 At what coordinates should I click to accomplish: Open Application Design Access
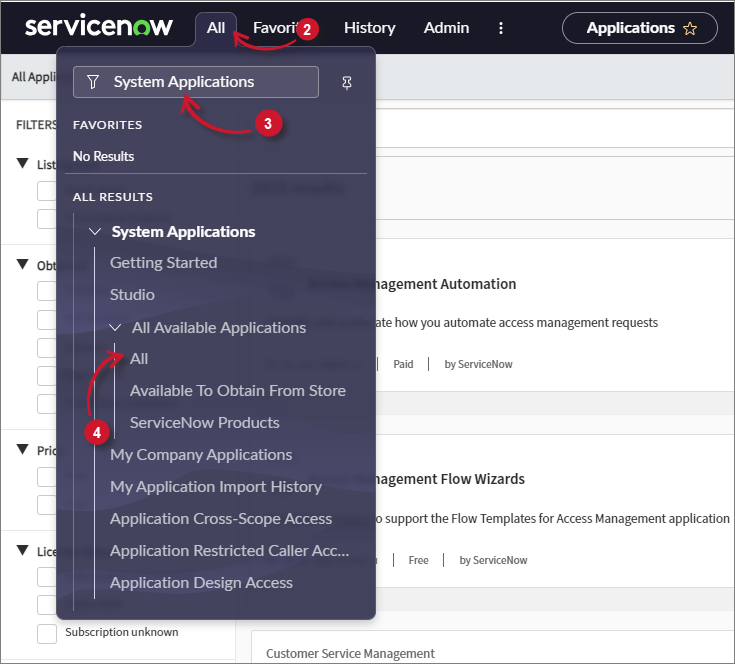point(201,582)
